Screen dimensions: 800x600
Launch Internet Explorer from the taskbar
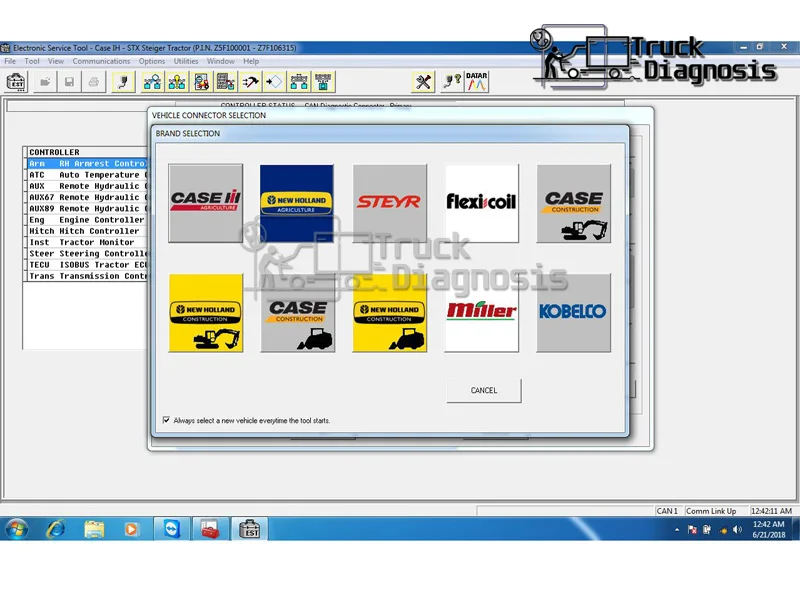tap(56, 529)
